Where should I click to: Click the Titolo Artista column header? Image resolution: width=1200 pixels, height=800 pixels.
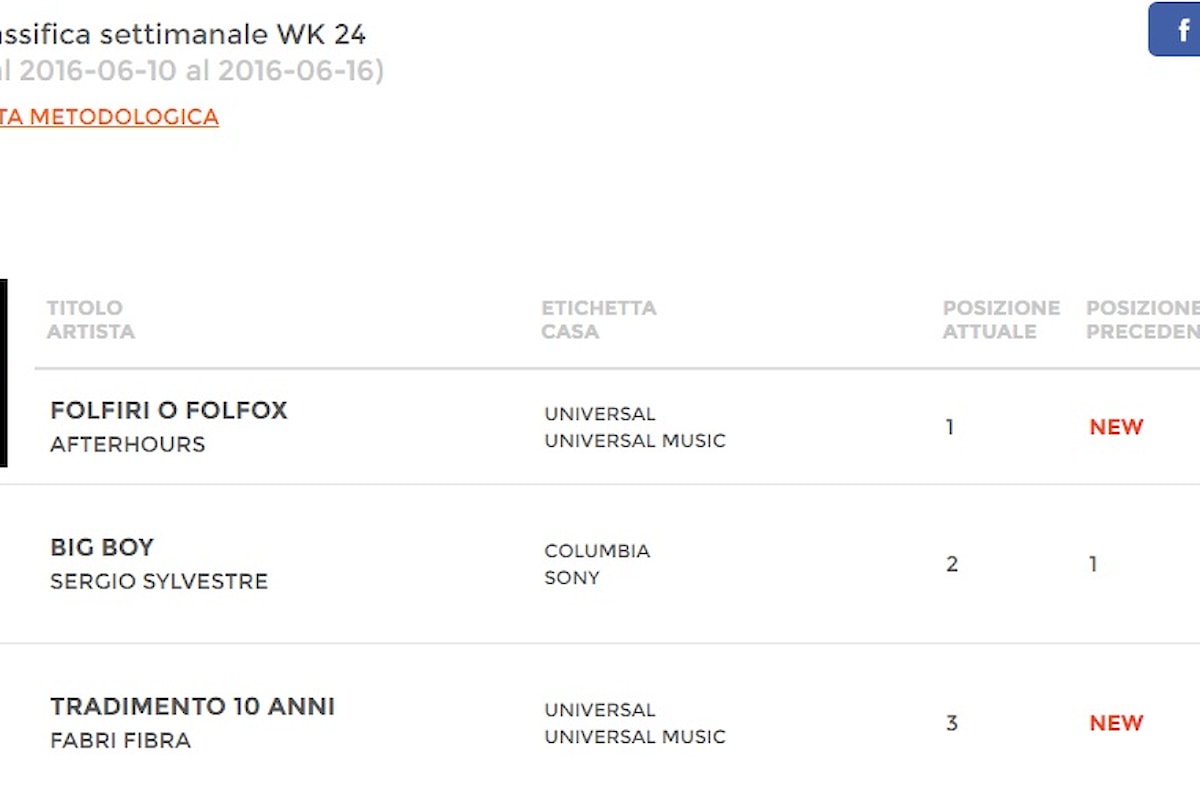coord(91,319)
